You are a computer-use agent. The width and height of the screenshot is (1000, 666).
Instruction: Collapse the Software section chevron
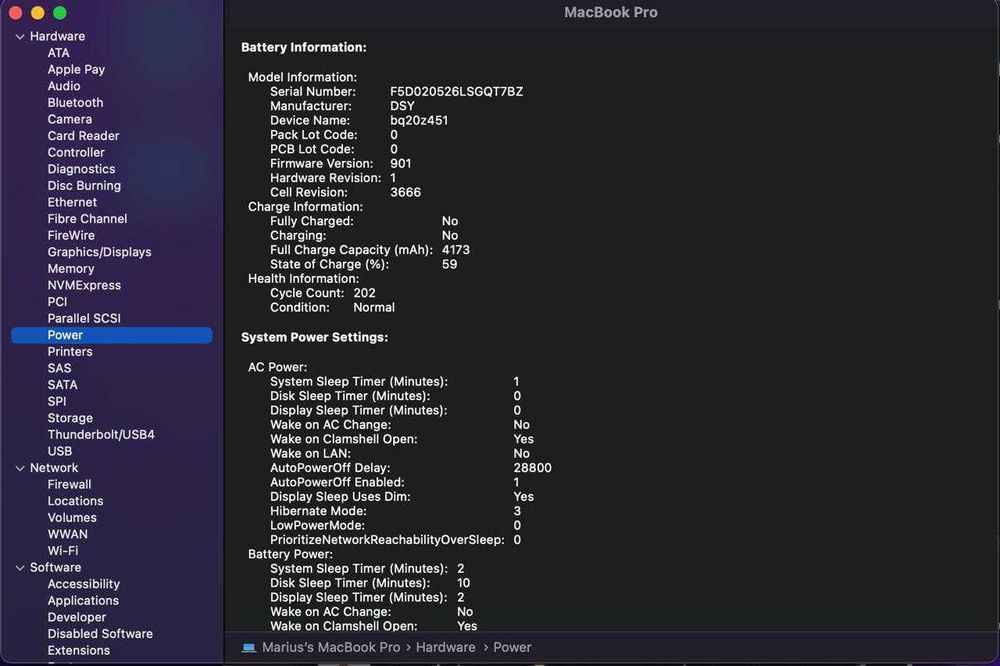(x=20, y=568)
